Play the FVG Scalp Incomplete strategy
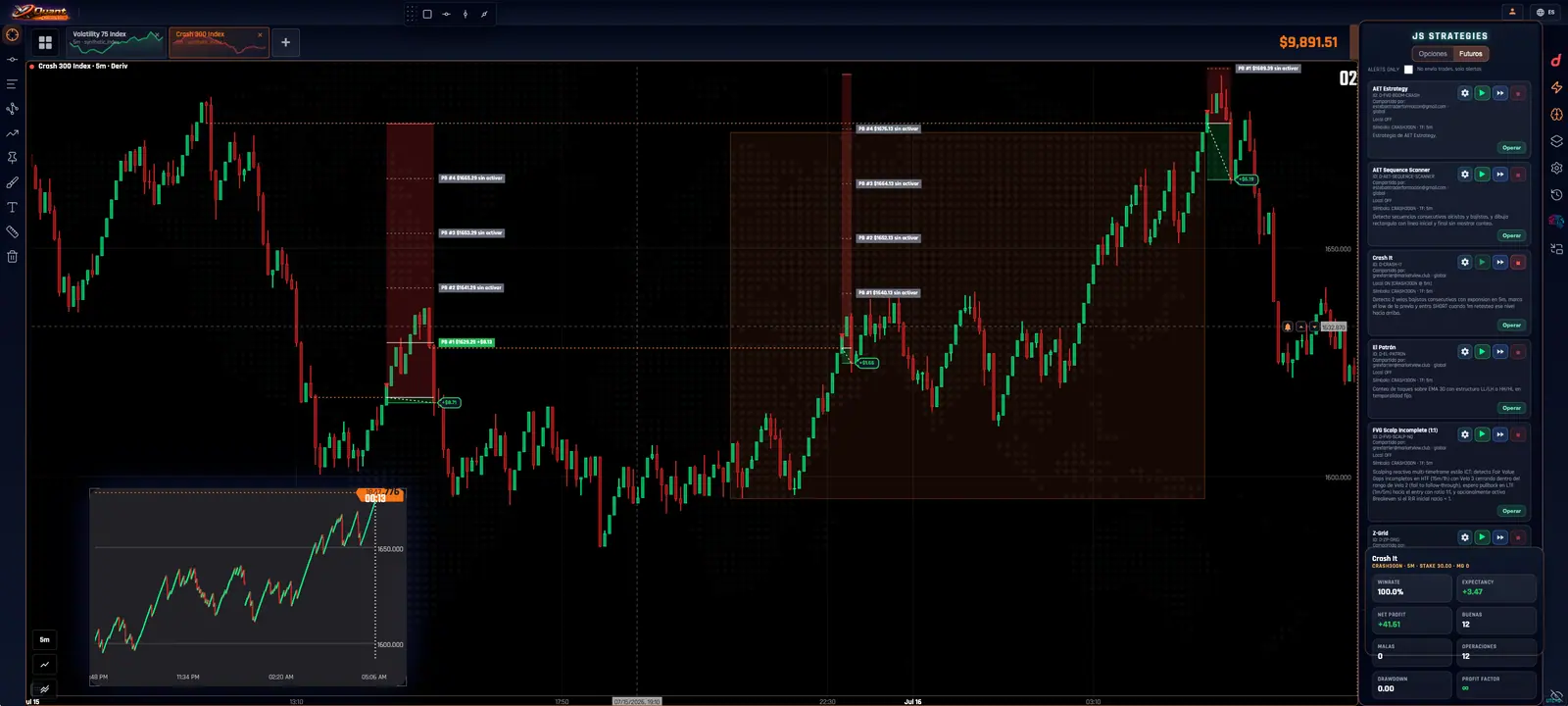Viewport: 1568px width, 706px height. tap(1482, 433)
